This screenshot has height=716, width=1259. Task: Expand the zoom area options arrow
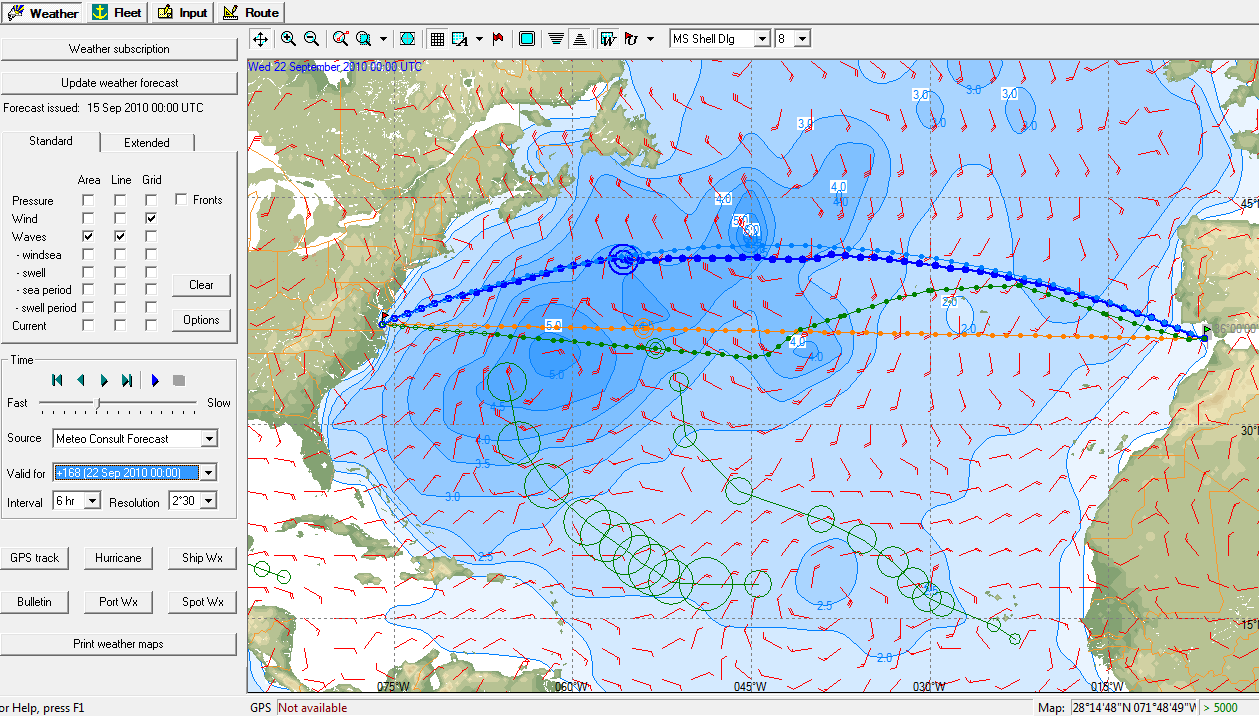click(383, 39)
